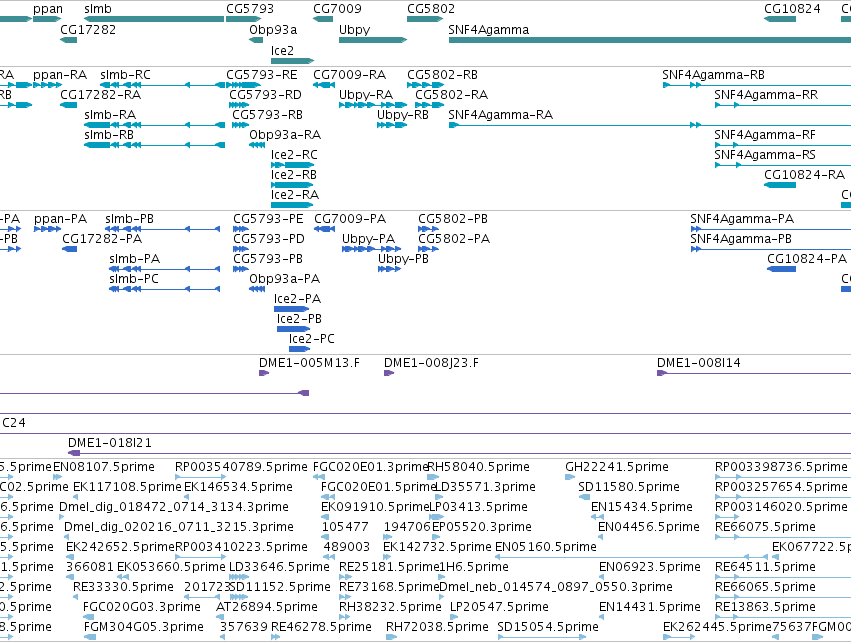Click the slmb-PC protein label
The image size is (851, 642).
pos(134,279)
